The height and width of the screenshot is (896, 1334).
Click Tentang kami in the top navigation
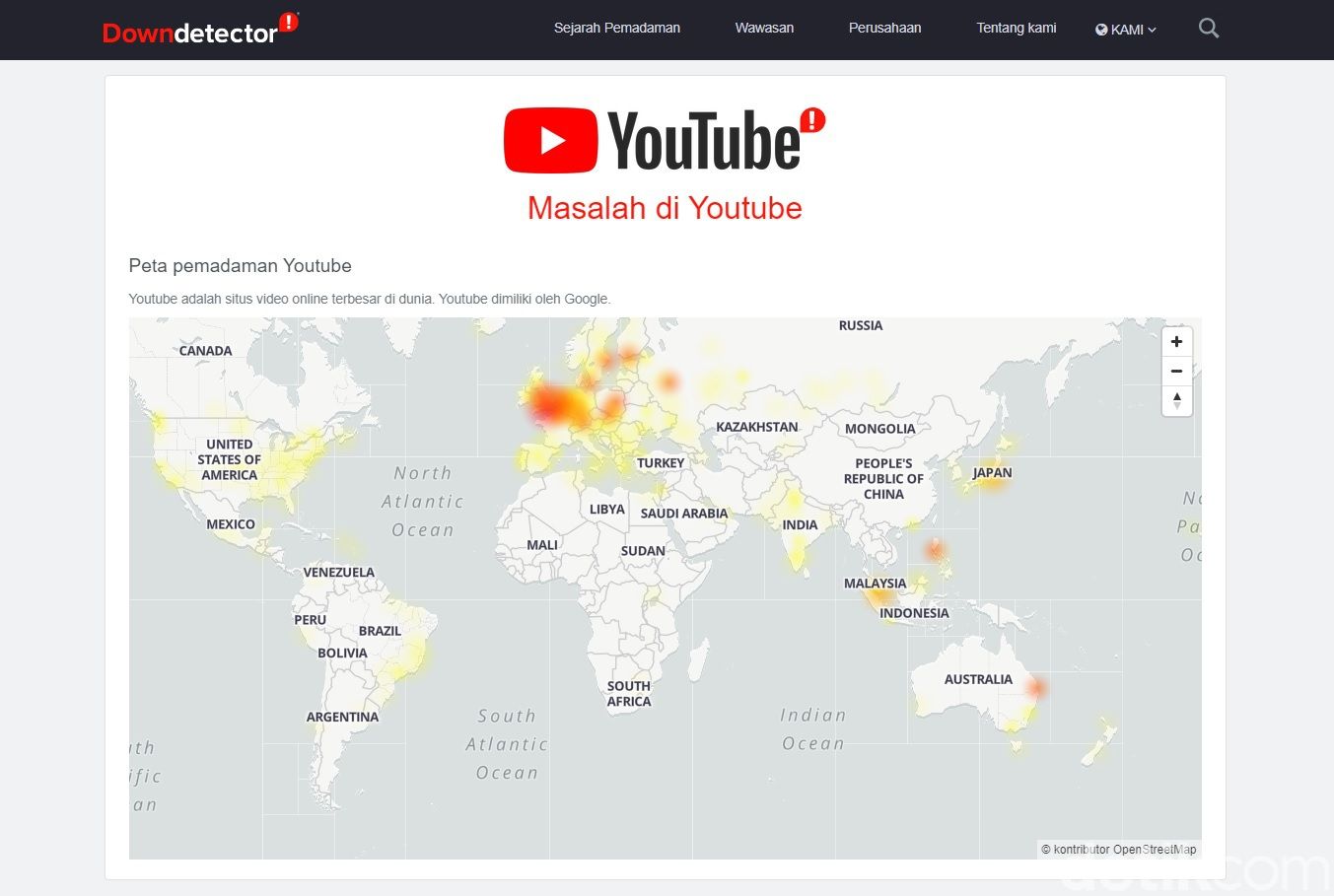tap(1016, 28)
